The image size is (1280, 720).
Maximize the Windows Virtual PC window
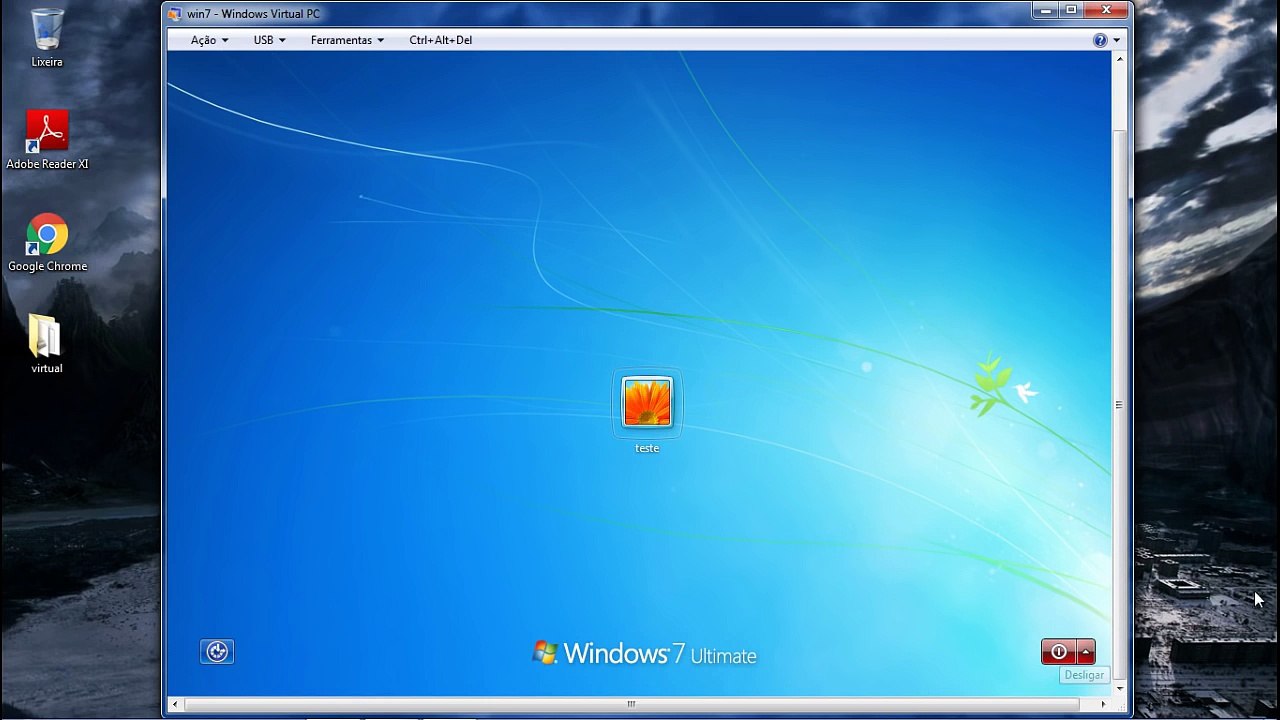pos(1072,11)
